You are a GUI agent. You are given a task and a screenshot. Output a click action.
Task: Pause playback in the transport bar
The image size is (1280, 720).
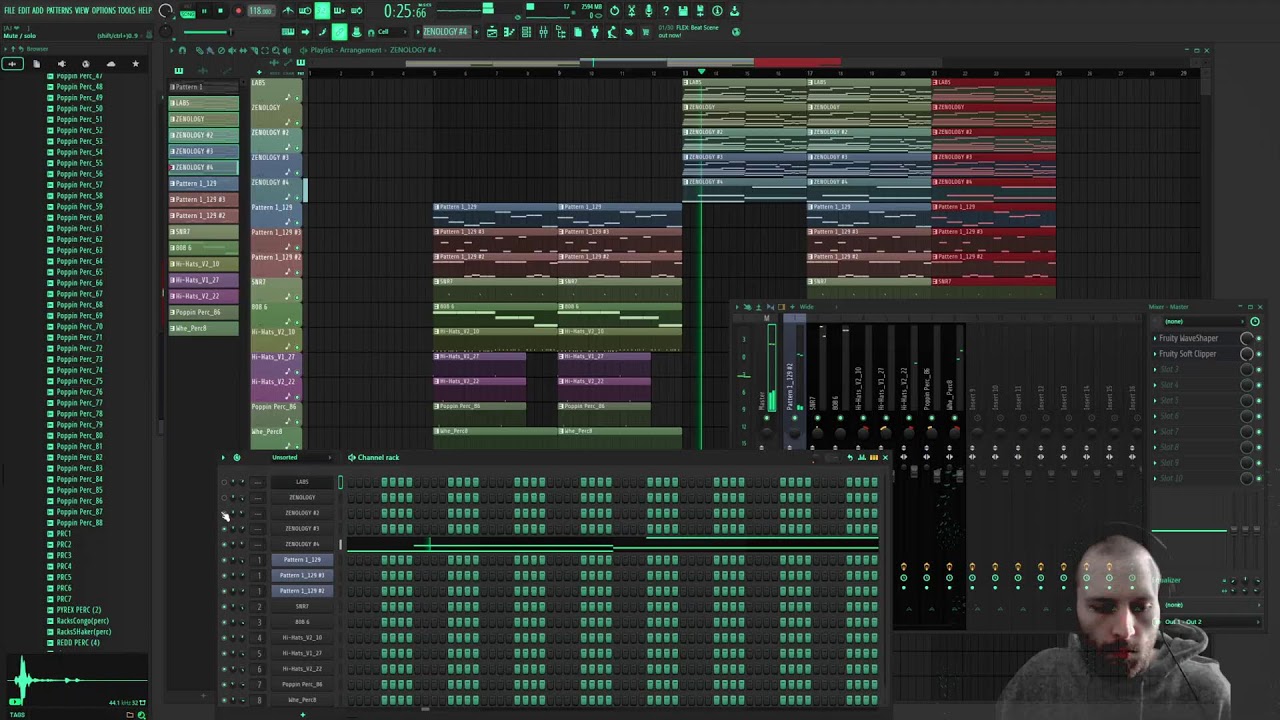pos(204,11)
